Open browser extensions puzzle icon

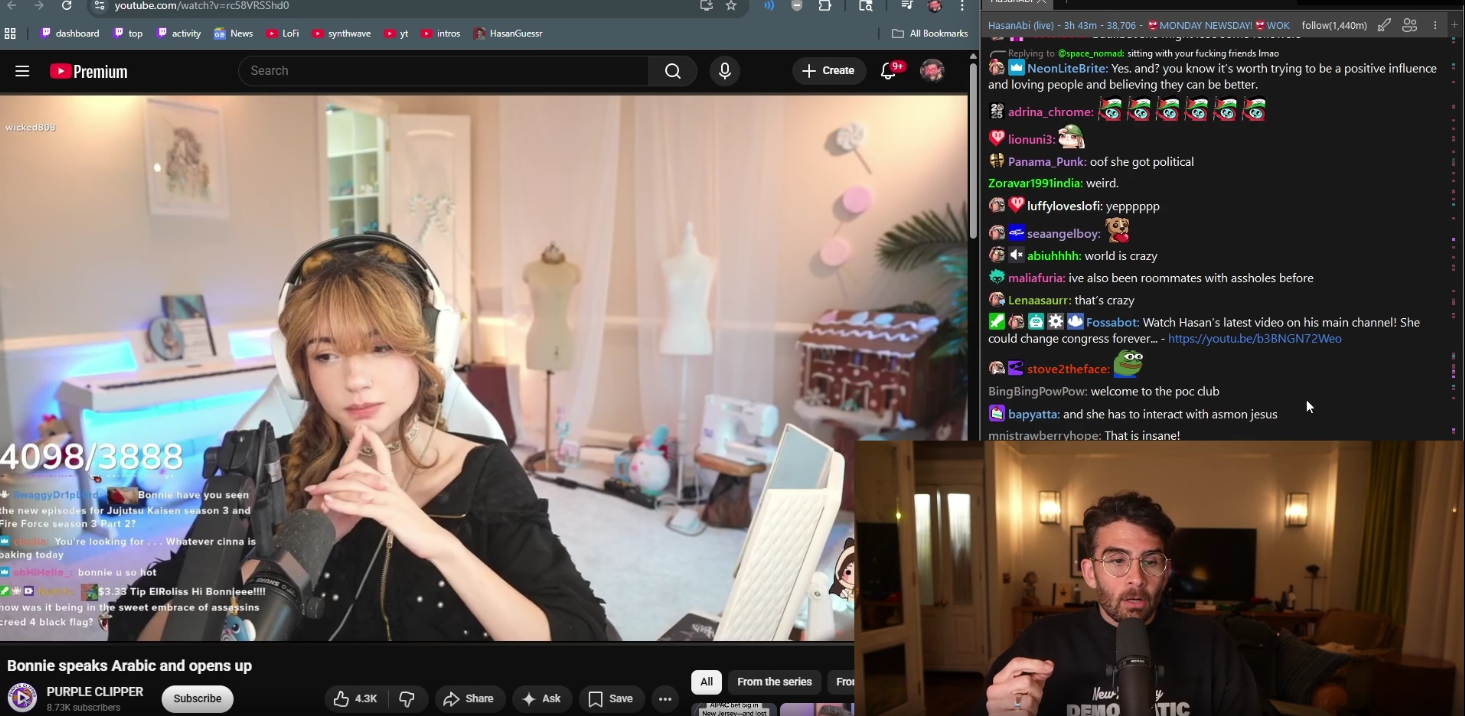825,6
